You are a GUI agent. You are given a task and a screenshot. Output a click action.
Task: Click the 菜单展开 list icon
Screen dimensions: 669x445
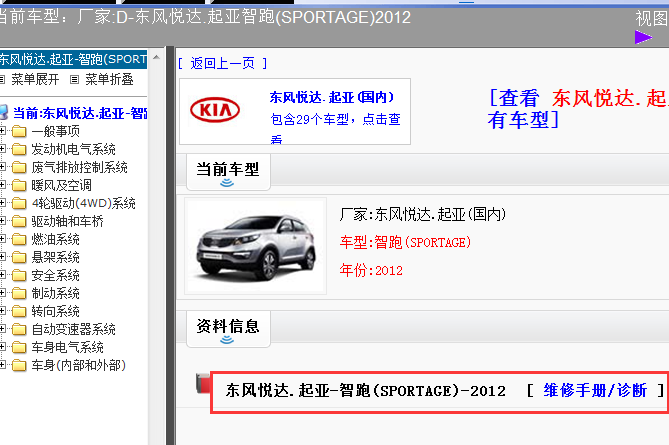(x=2, y=79)
